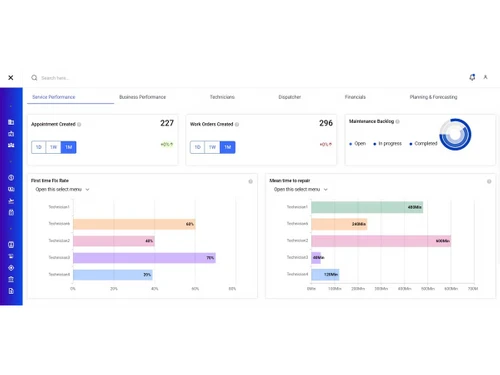Click the blue 120Min bar in repair chart

click(325, 274)
